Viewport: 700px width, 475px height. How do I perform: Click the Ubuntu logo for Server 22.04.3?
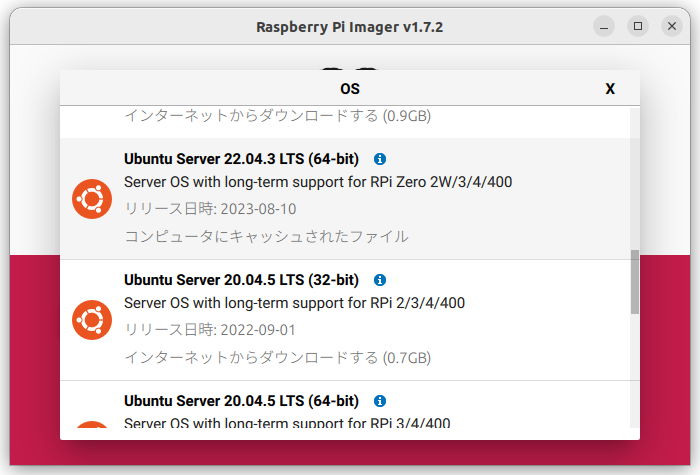coord(92,199)
